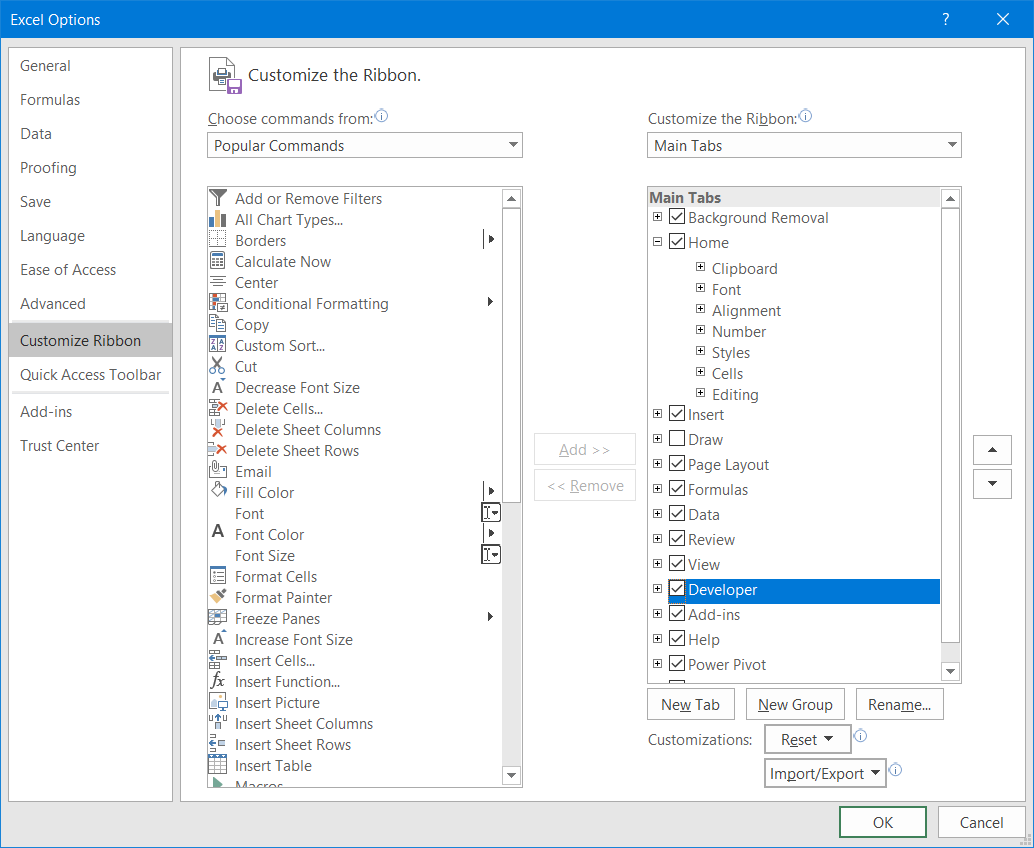Click the Email command icon
This screenshot has height=848, width=1034.
218,471
